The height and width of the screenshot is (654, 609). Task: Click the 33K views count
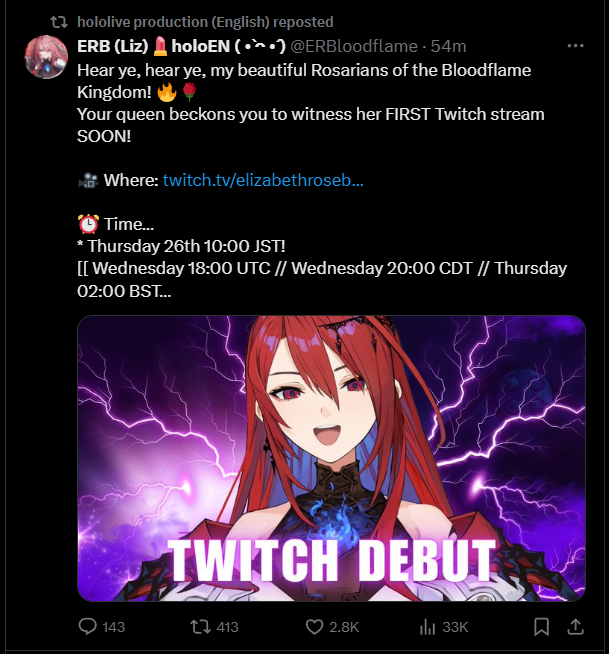(455, 627)
